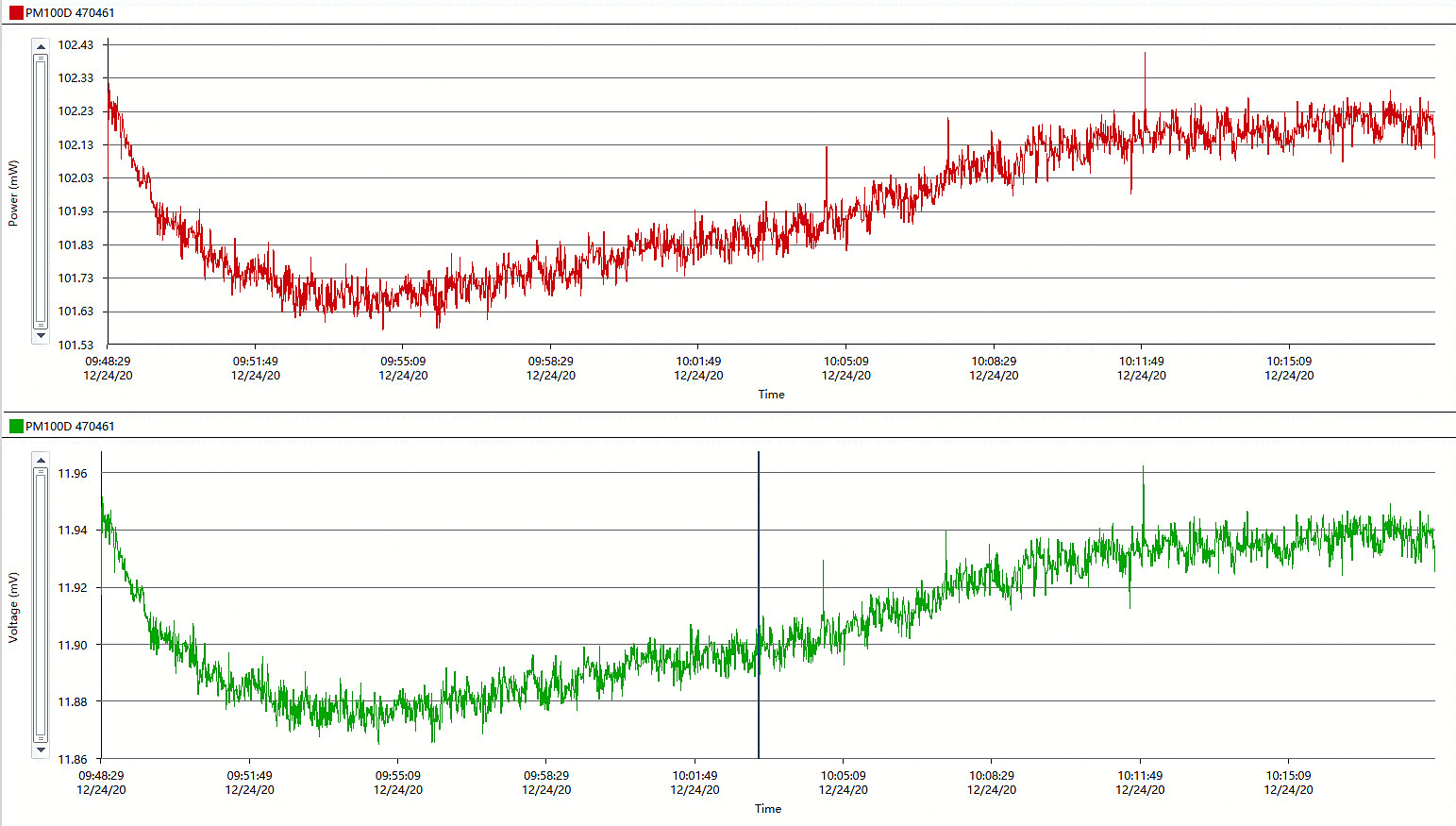Click the Voltage chart vertical range slider
The image size is (1456, 826).
click(41, 604)
